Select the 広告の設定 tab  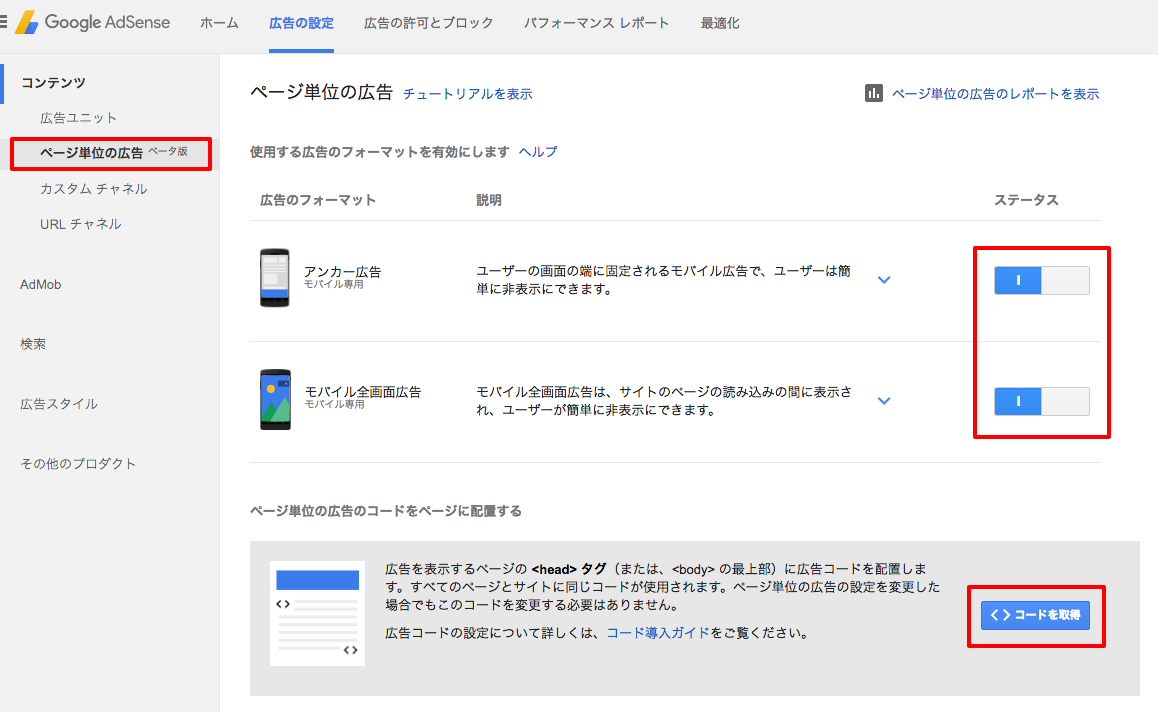click(301, 23)
